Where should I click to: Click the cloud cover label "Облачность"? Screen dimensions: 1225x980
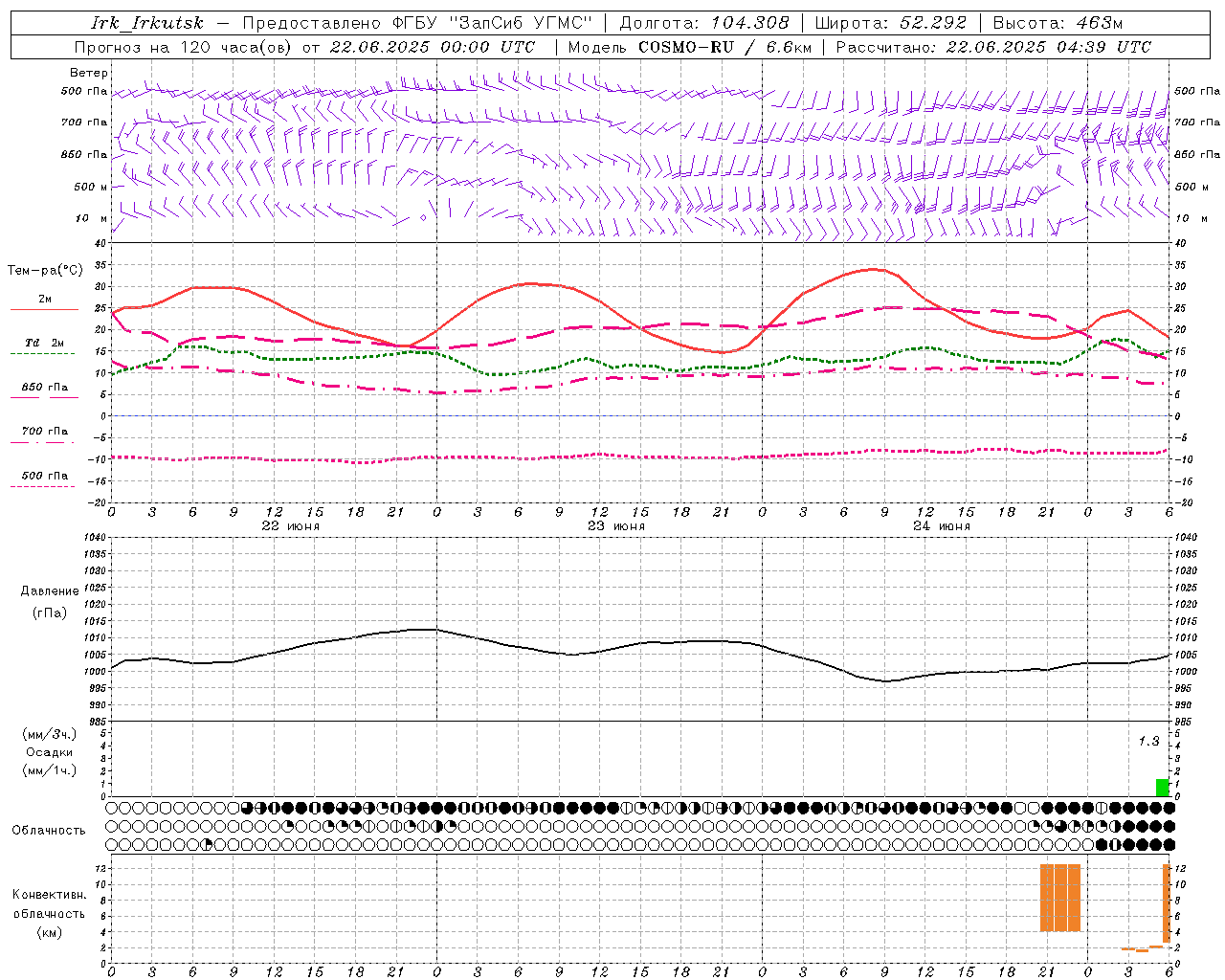[x=49, y=830]
